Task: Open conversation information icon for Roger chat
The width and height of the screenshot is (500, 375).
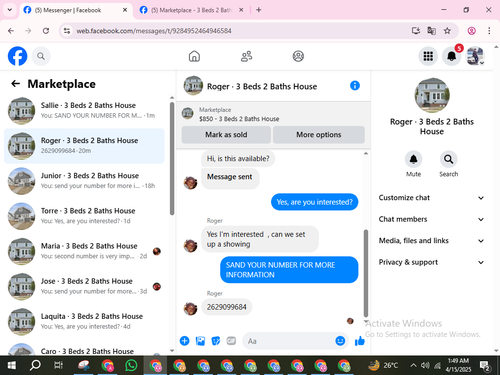Action: (x=355, y=86)
